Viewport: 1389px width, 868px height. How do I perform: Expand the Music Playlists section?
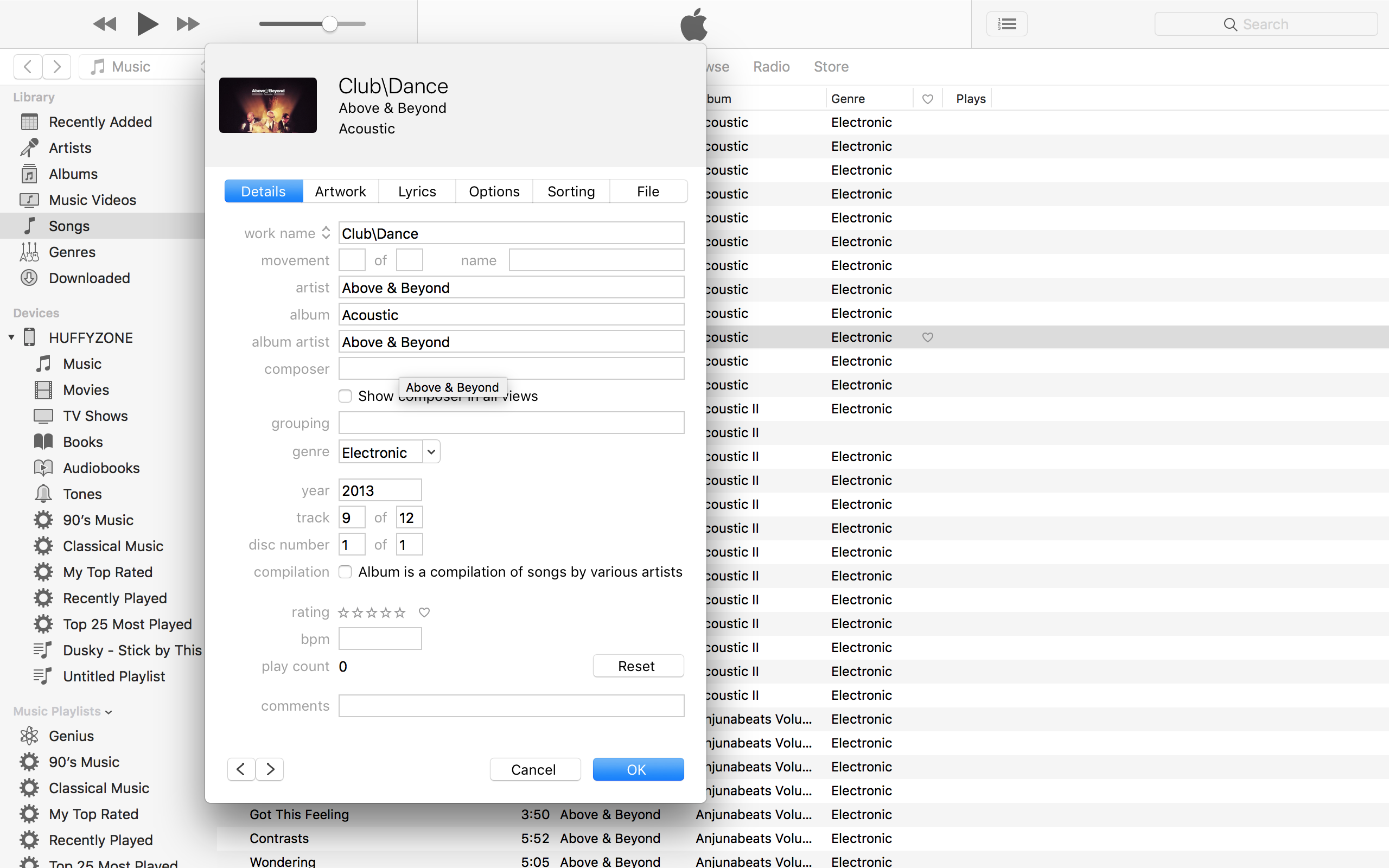(x=109, y=712)
